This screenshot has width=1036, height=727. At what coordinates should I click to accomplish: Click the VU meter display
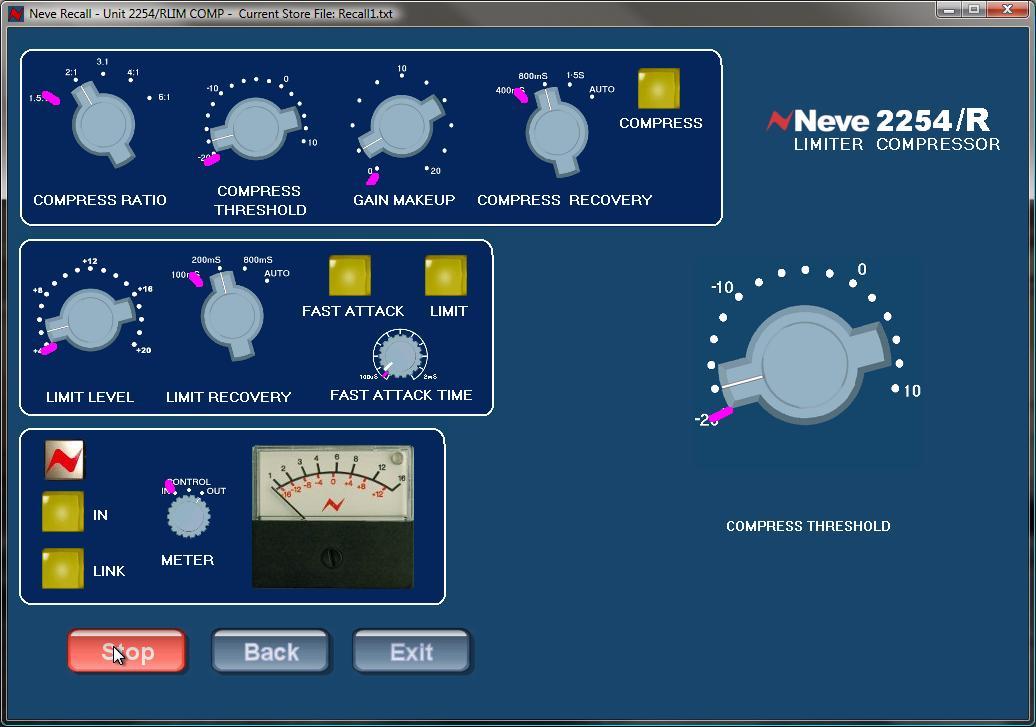(x=333, y=516)
